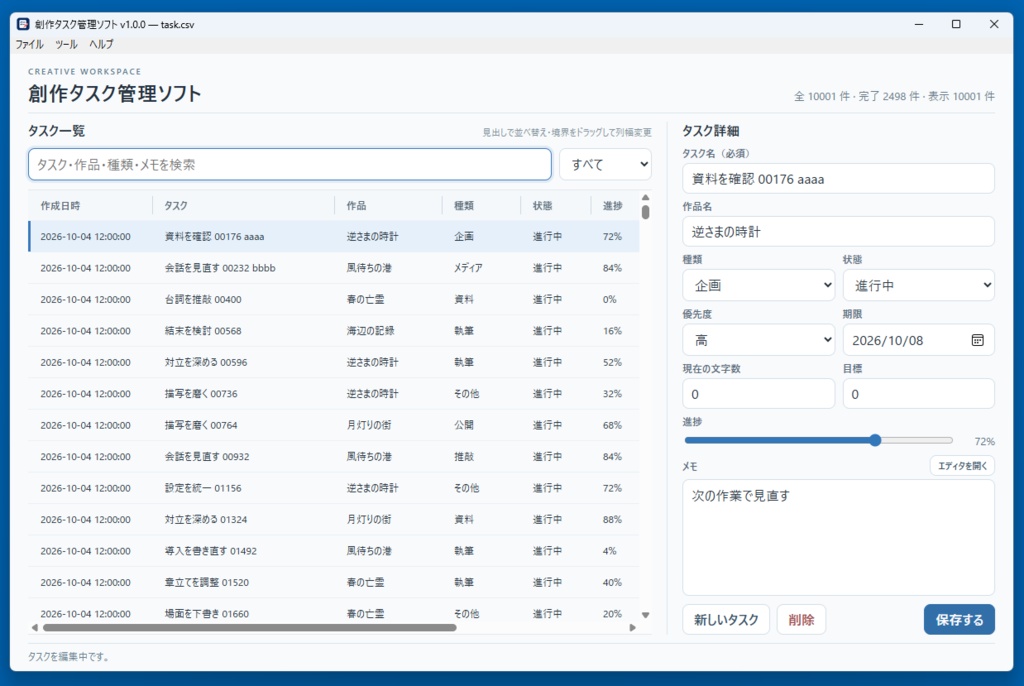The width and height of the screenshot is (1024, 686).
Task: Open the 優先度 dropdown showing 高
Action: 758,340
